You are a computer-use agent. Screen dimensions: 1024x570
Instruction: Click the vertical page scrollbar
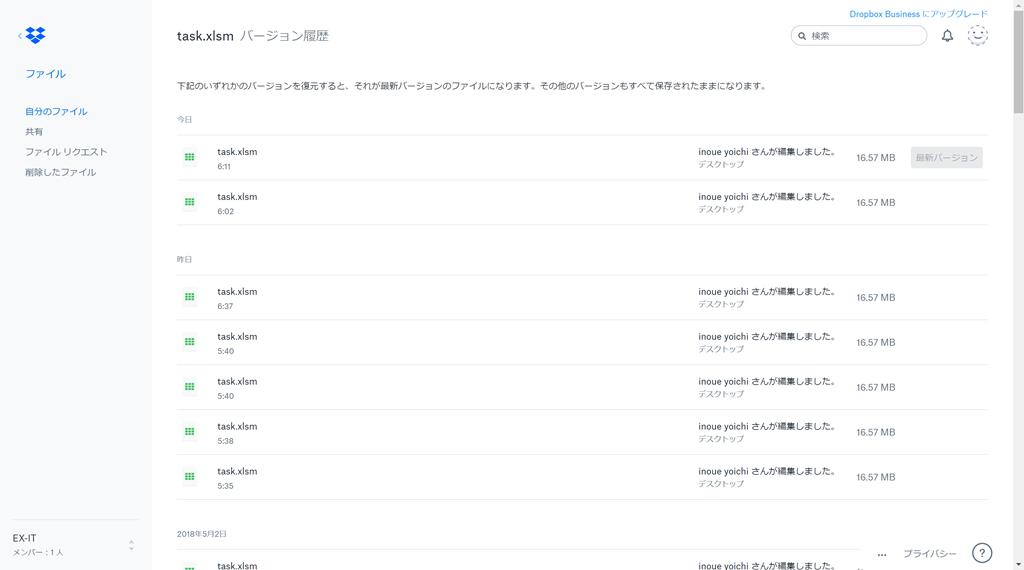pyautogui.click(x=1018, y=300)
